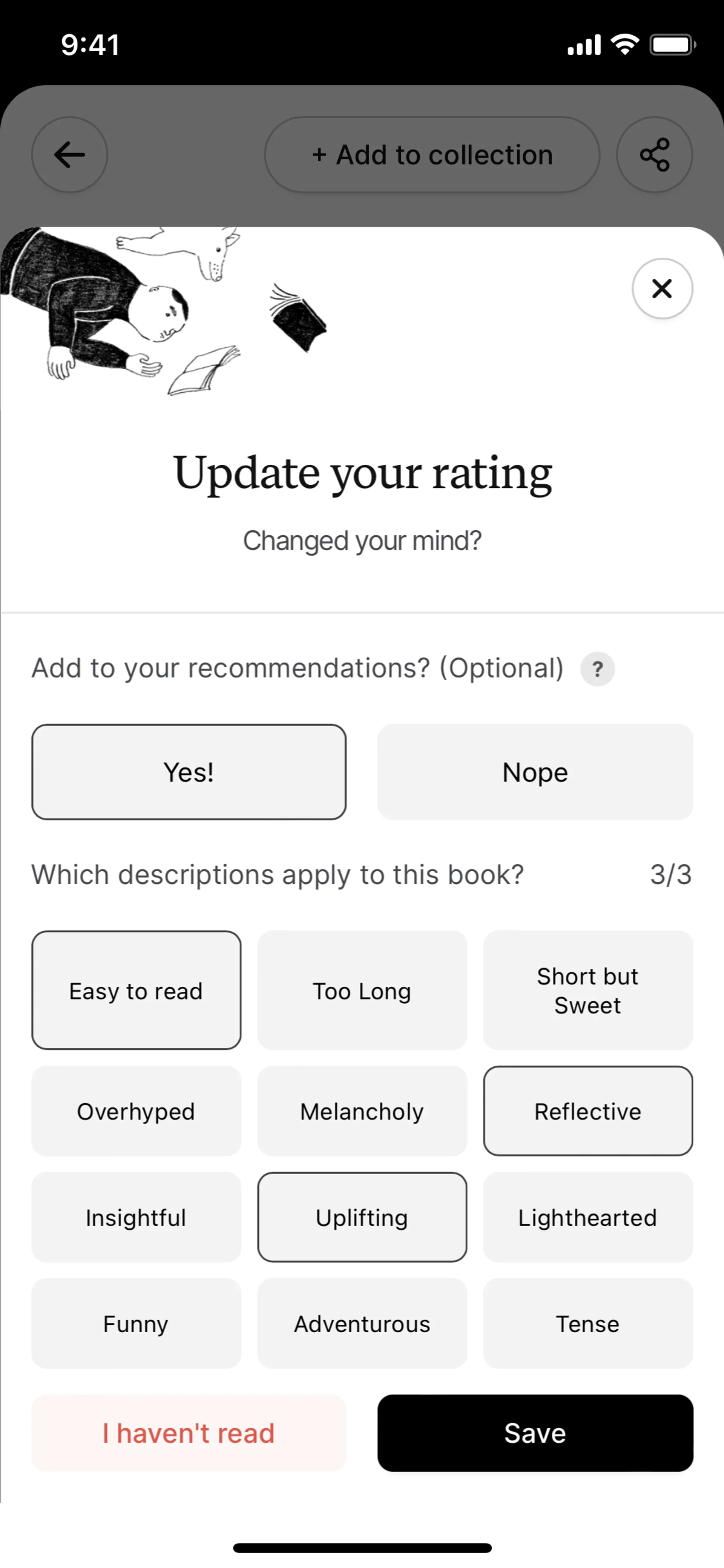Select the Overhyped description

tap(136, 1111)
